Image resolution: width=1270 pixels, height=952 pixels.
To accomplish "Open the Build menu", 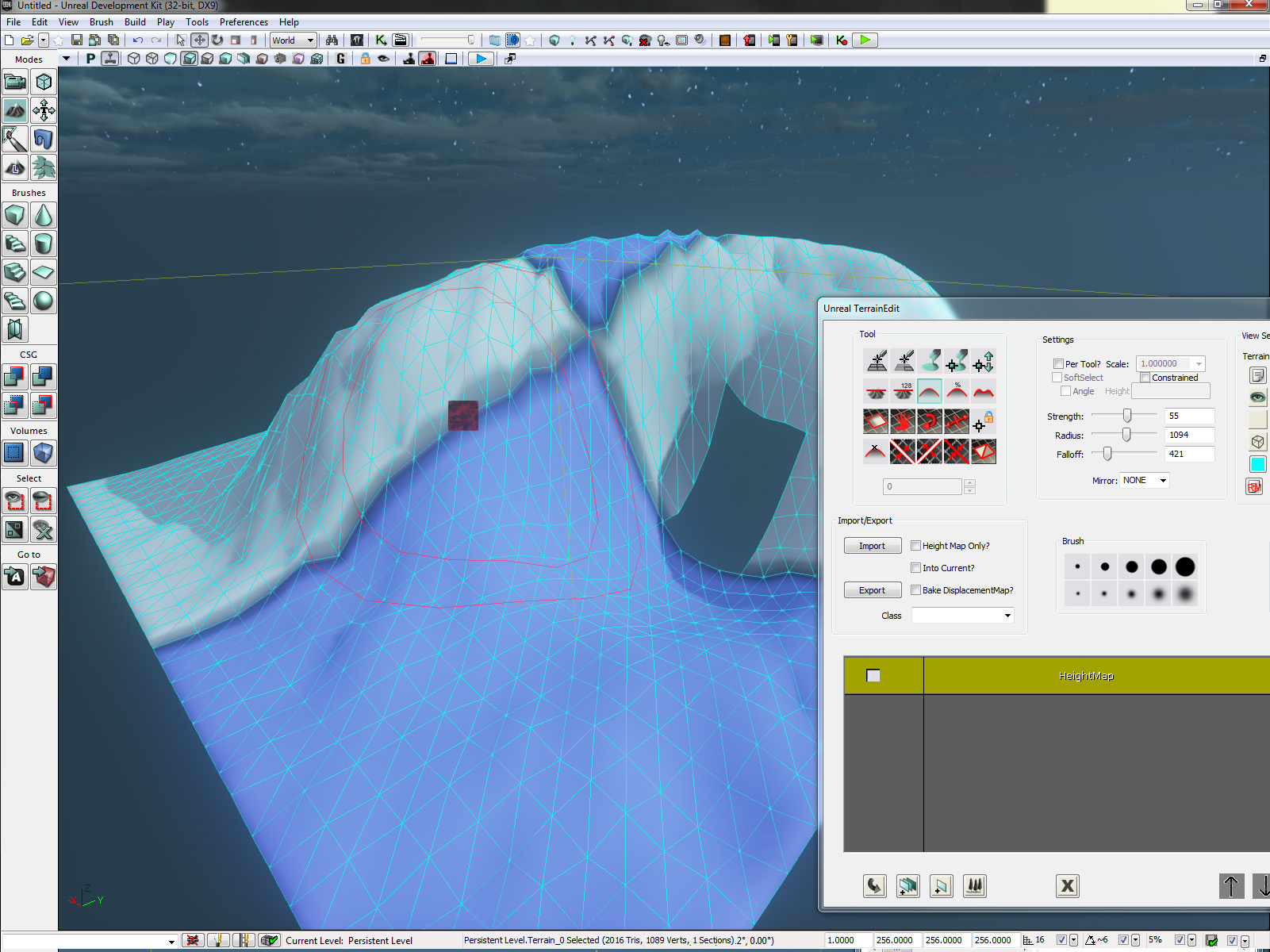I will tap(135, 22).
